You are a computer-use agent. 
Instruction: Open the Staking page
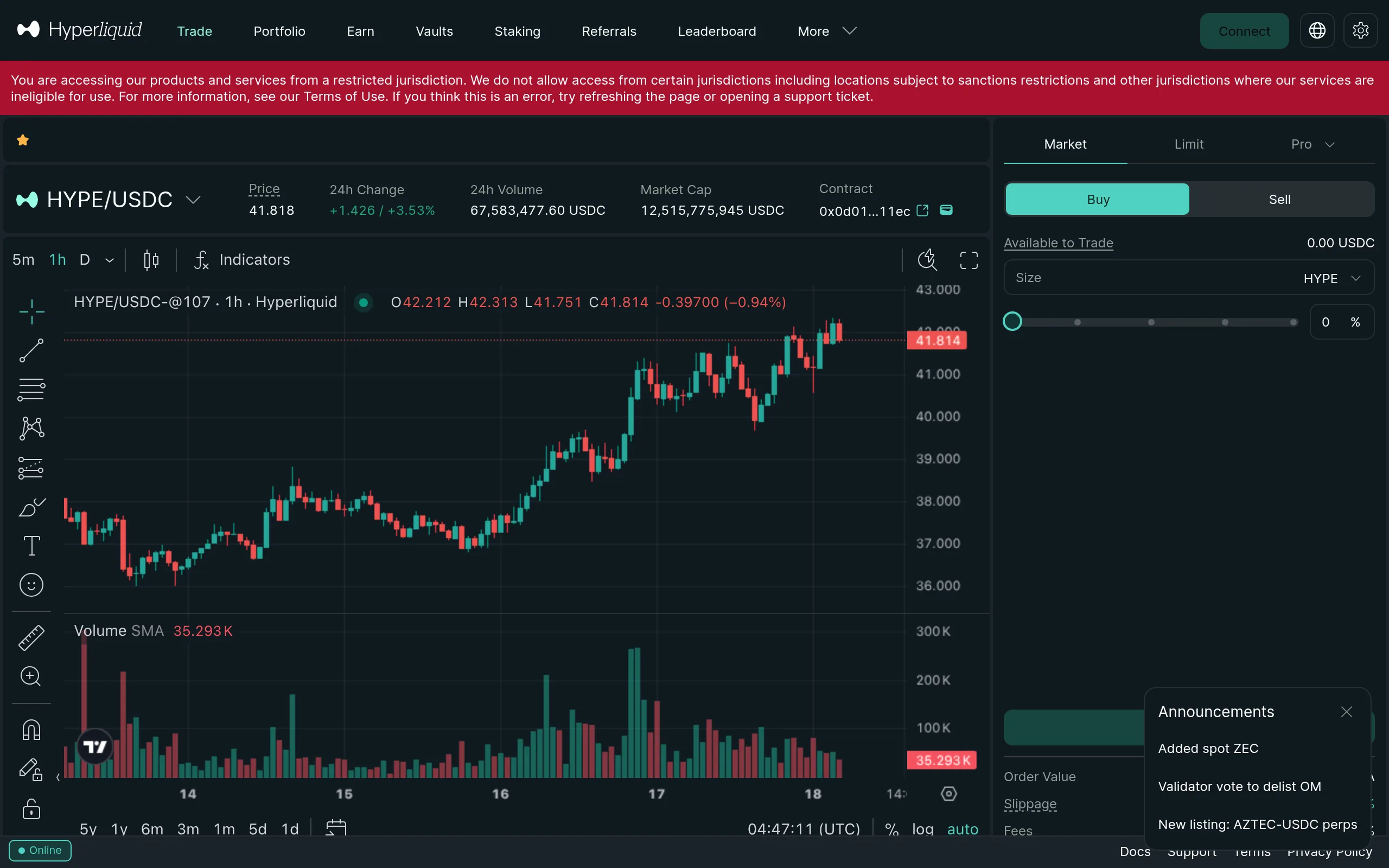coord(517,31)
